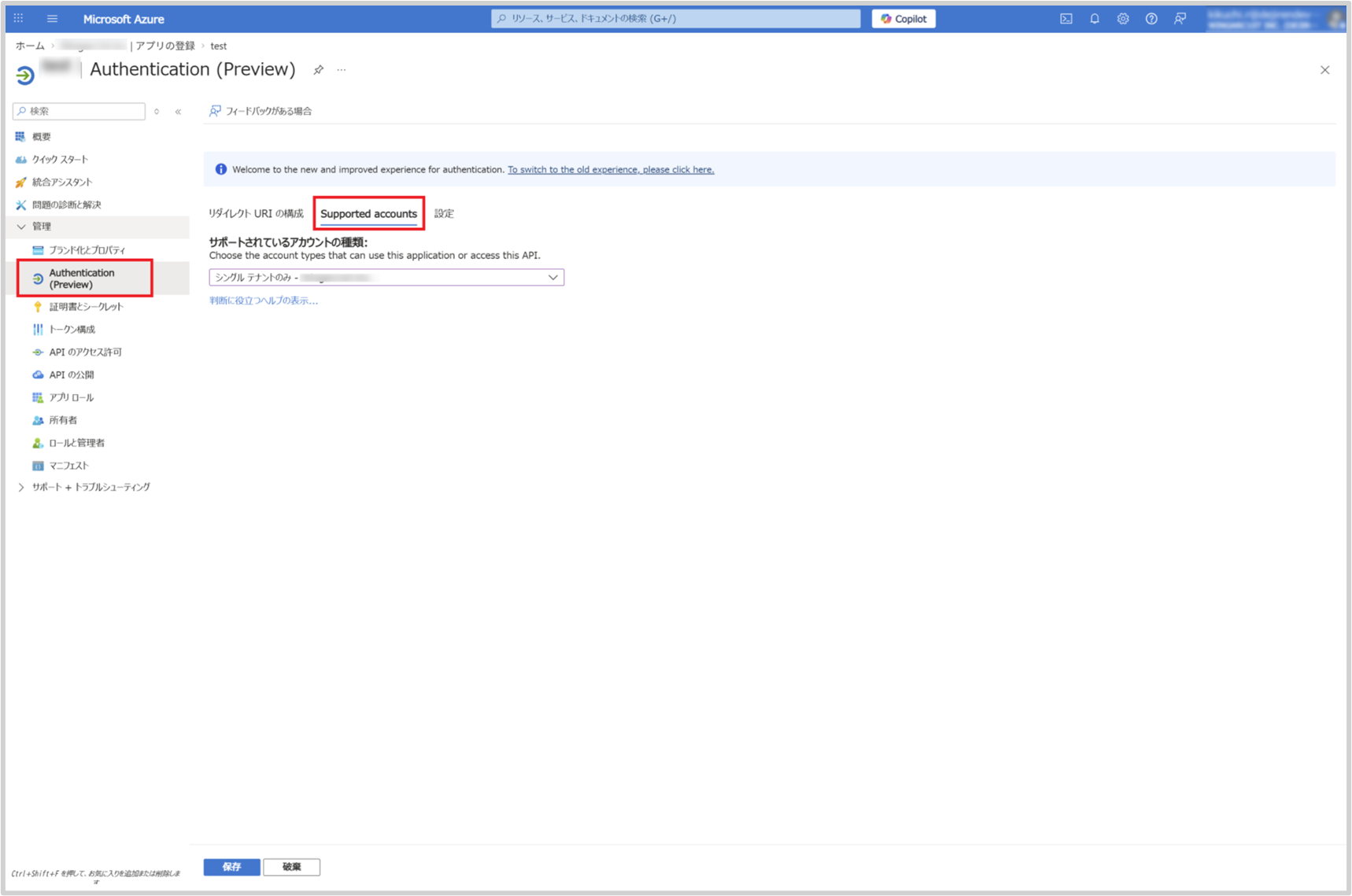Image resolution: width=1352 pixels, height=896 pixels.
Task: Click the 破棄 discard button
Action: pos(291,867)
